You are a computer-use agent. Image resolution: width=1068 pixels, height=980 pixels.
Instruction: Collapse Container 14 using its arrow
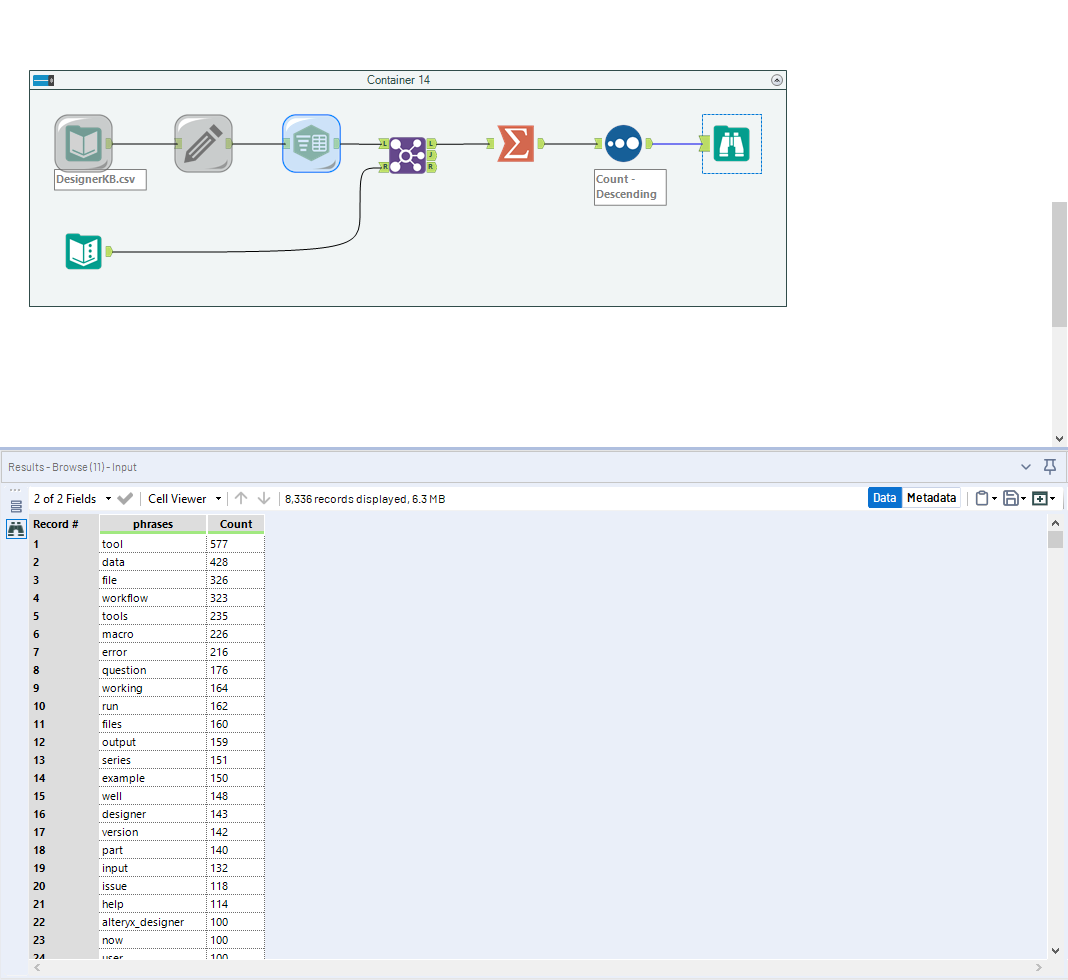coord(777,80)
